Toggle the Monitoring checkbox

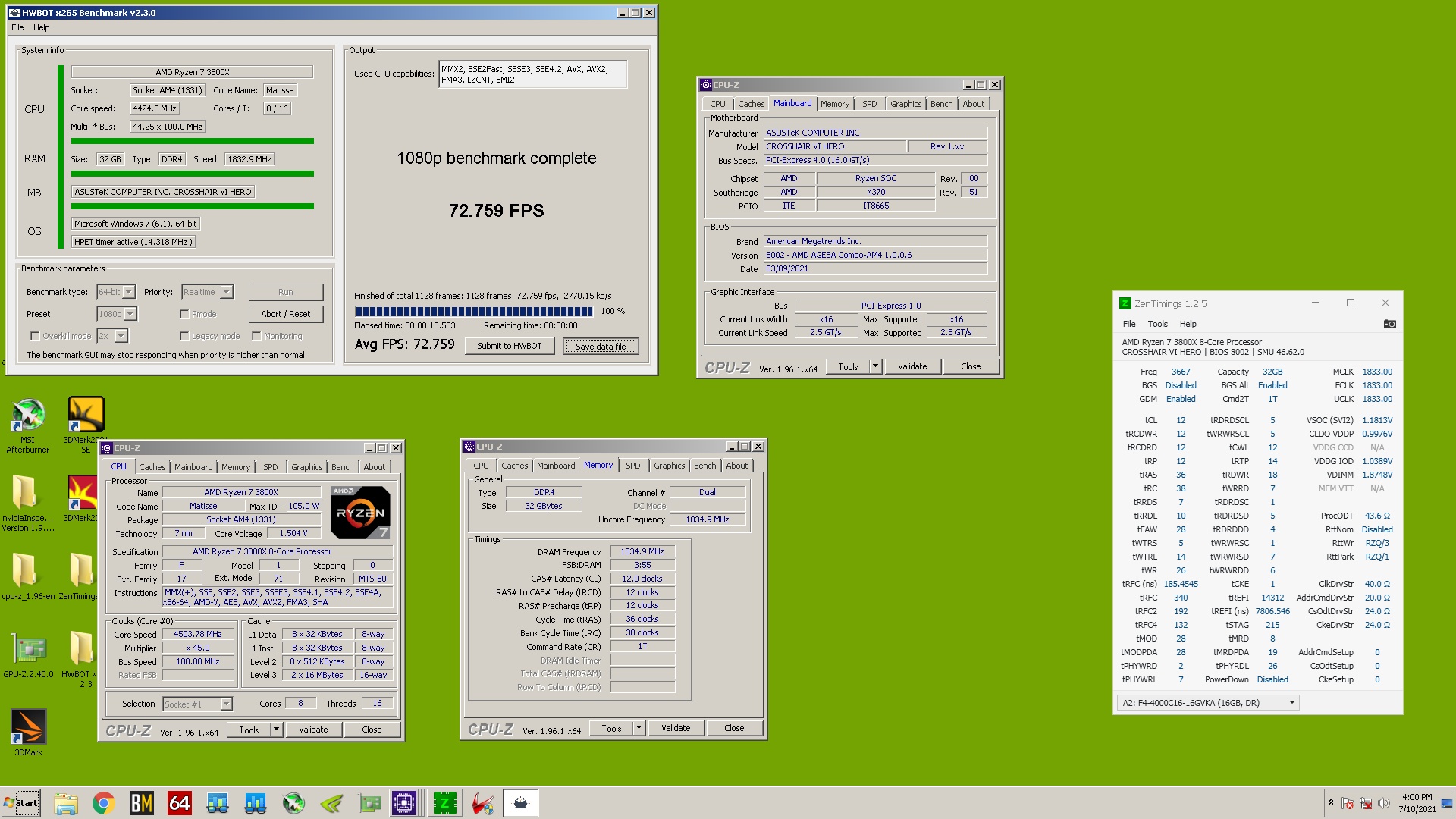click(x=256, y=336)
